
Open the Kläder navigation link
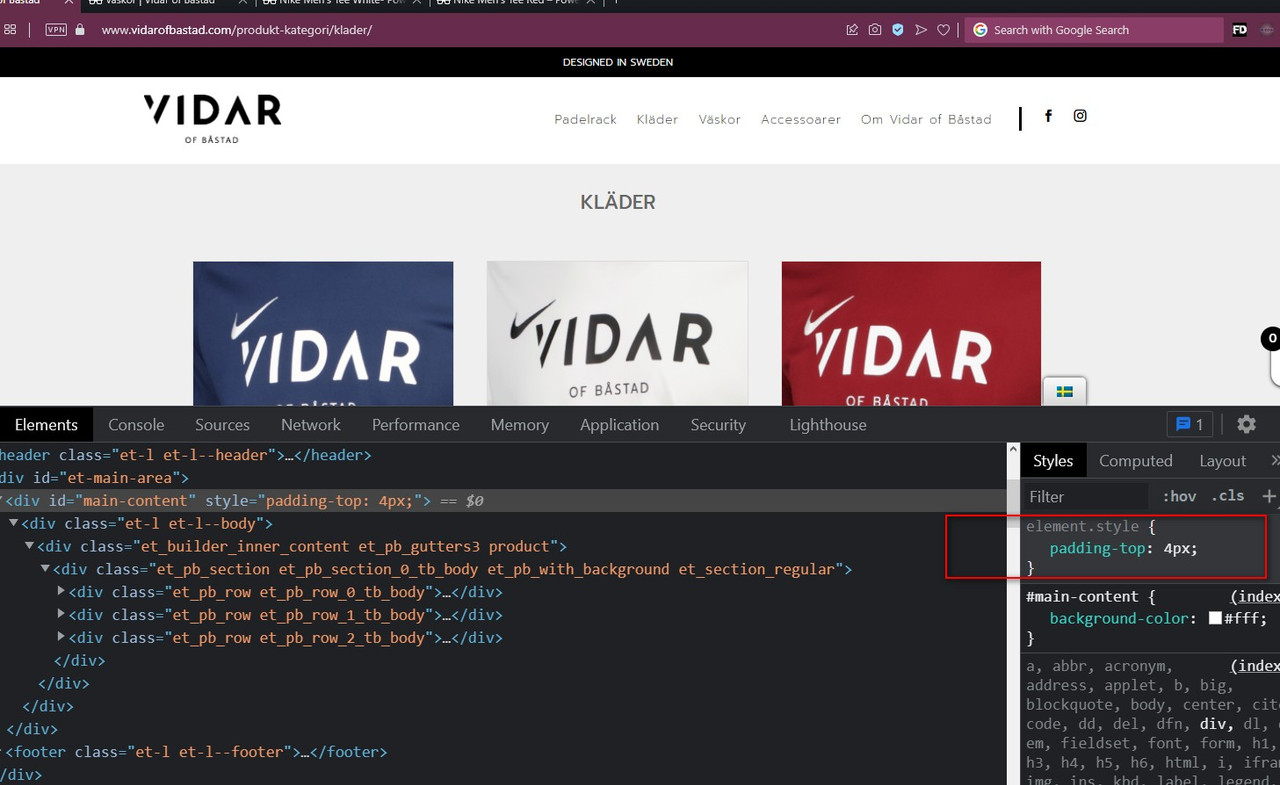coord(657,119)
